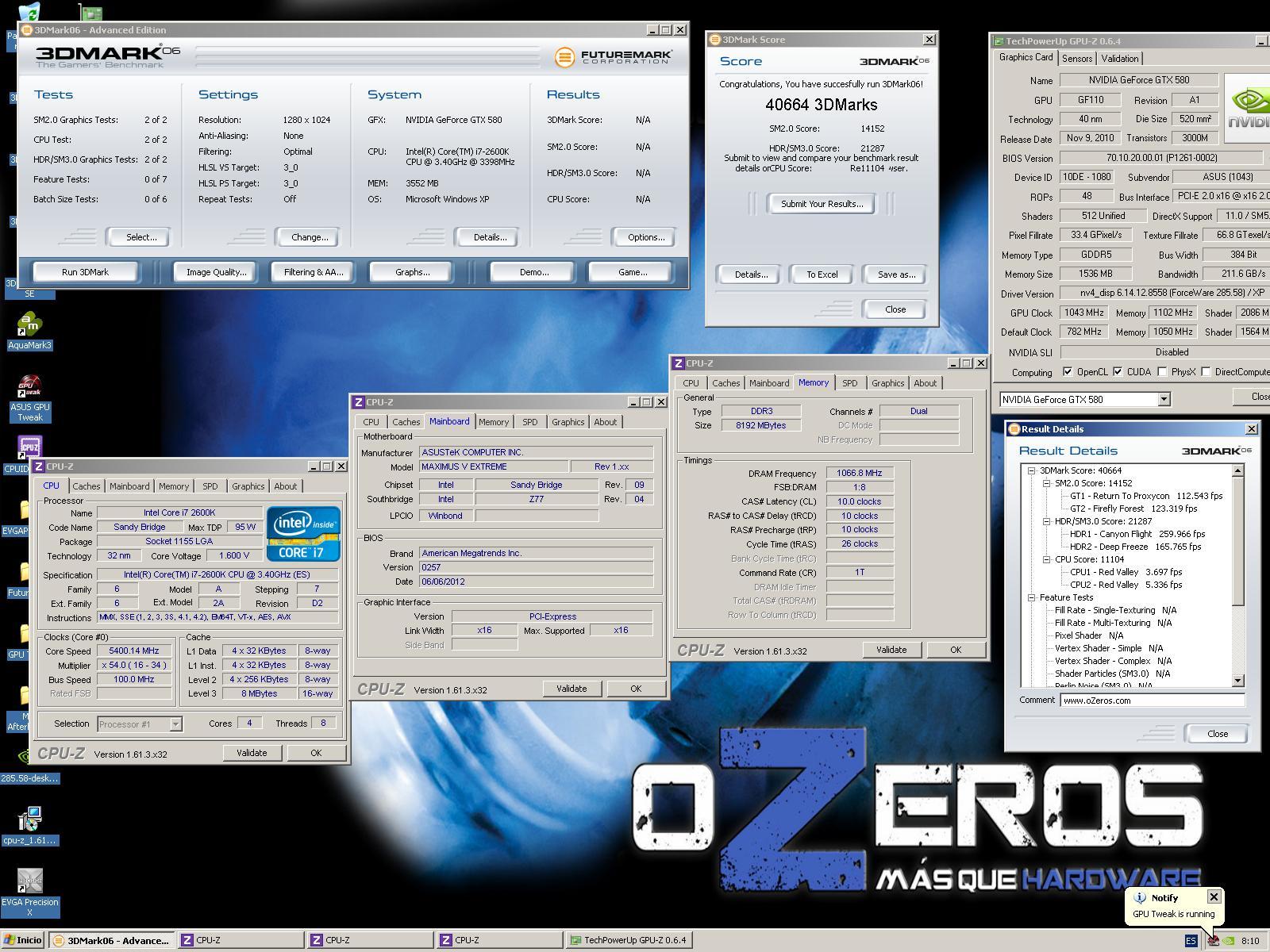Click Save as button in score window

click(896, 274)
